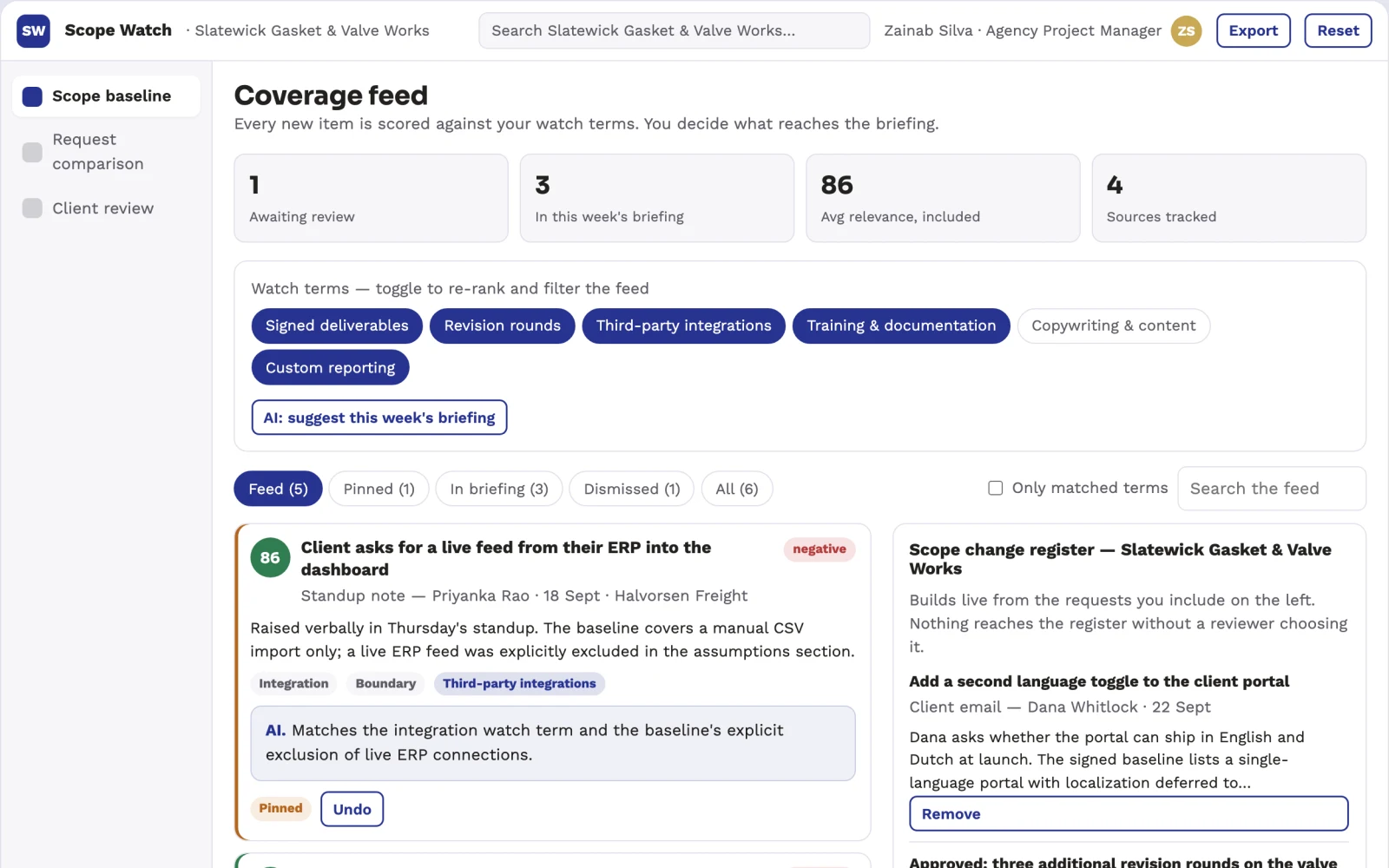Open Scope baseline in the sidebar
Image resolution: width=1389 pixels, height=868 pixels.
click(x=106, y=95)
